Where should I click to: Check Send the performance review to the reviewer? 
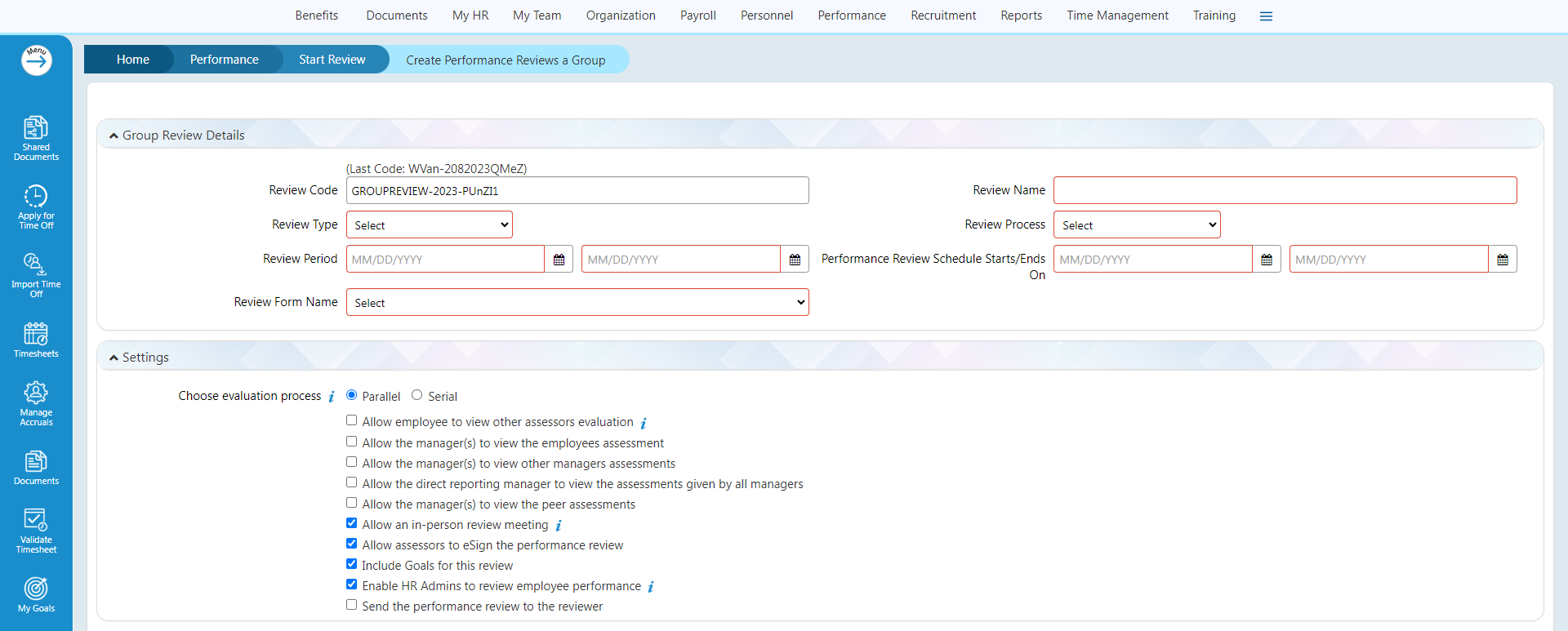[351, 605]
